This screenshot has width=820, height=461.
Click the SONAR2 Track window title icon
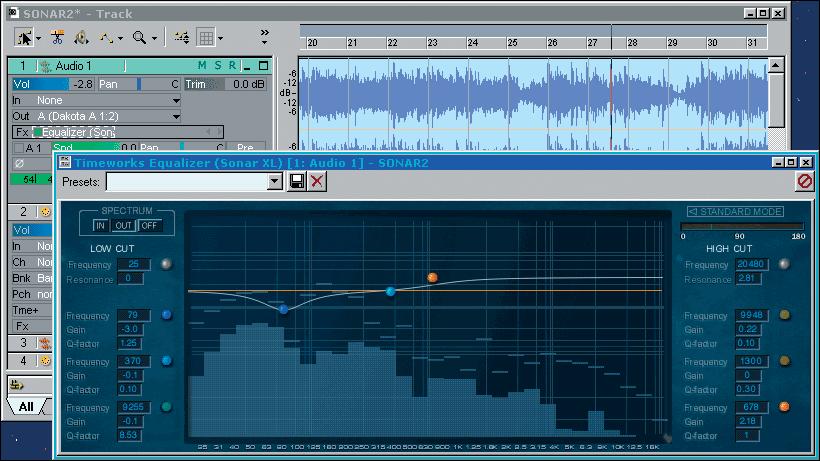click(x=14, y=13)
